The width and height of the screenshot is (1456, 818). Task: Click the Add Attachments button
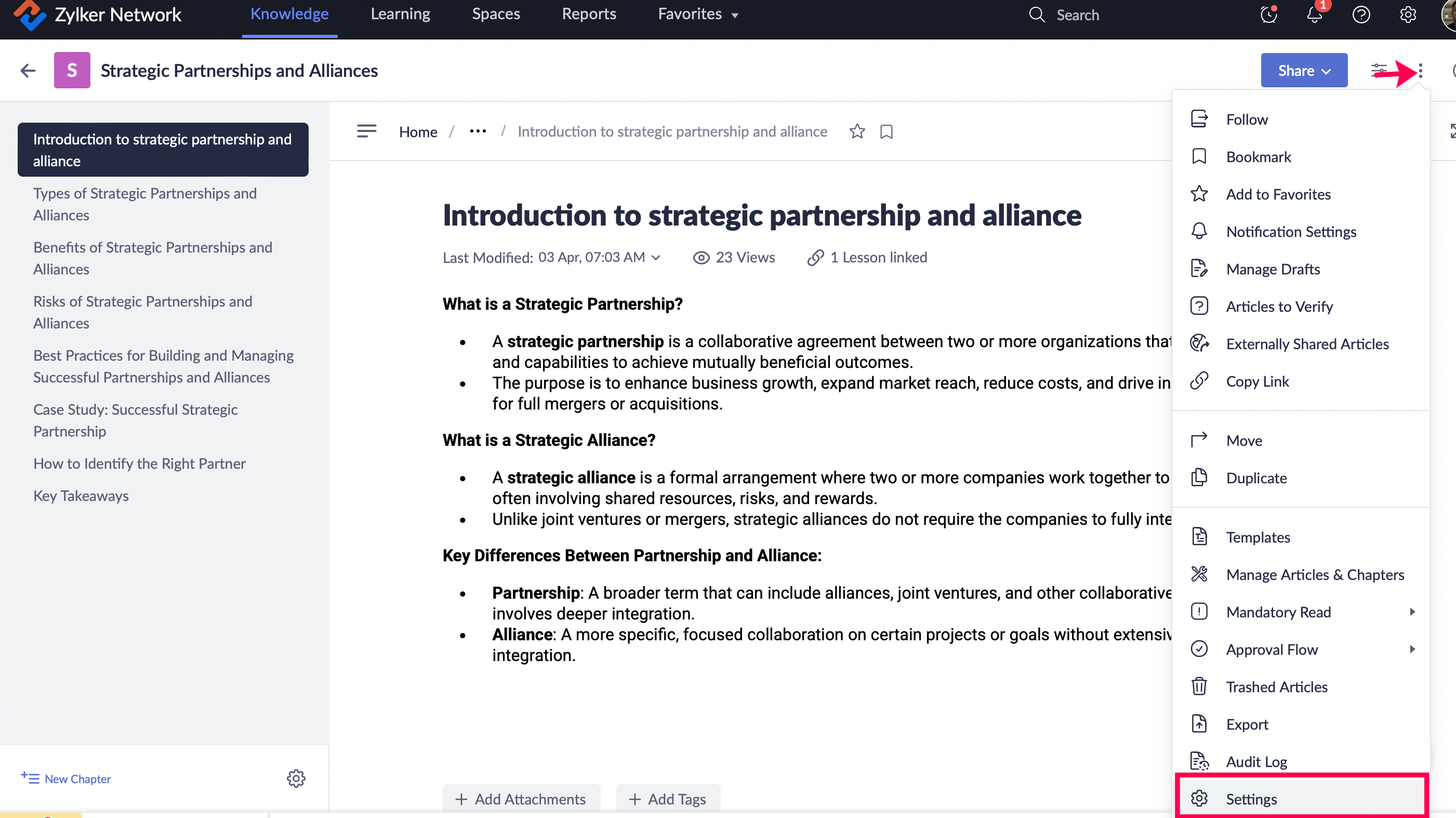521,799
